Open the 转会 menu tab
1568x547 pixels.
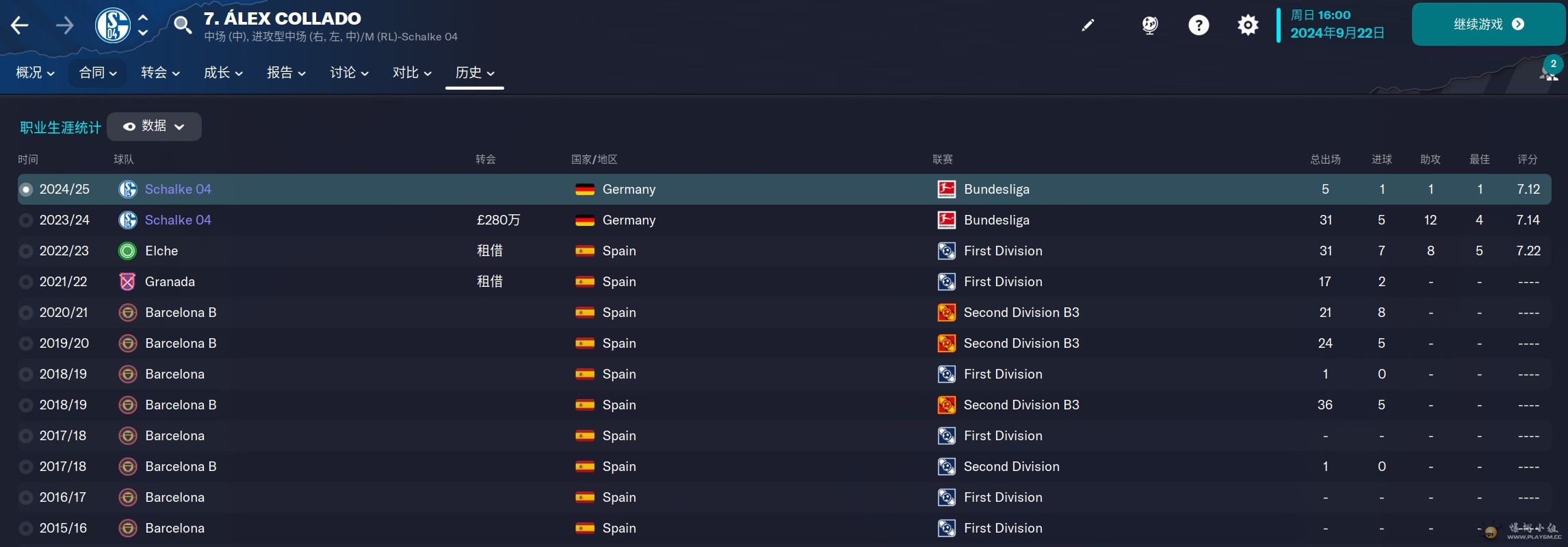coord(160,73)
